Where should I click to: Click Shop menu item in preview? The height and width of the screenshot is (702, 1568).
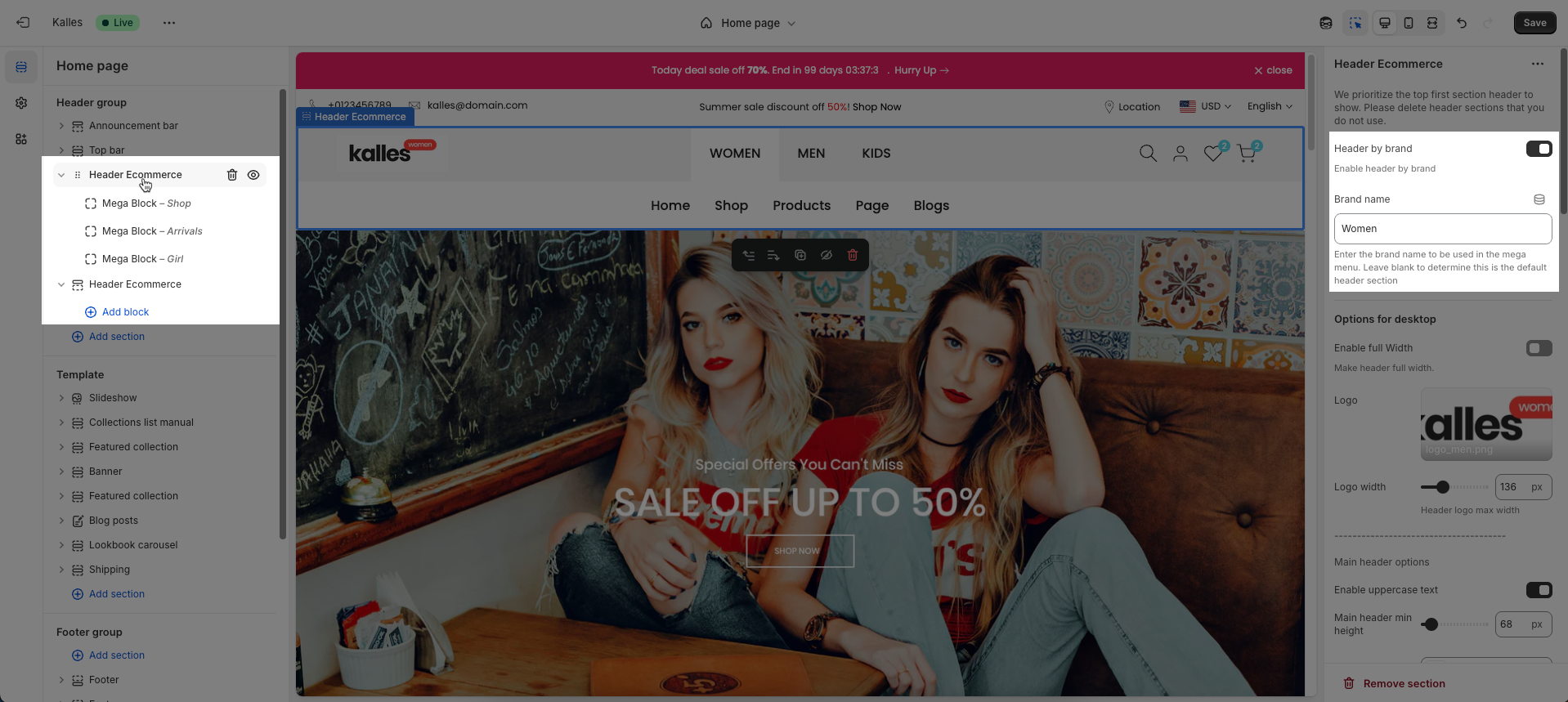tap(731, 206)
